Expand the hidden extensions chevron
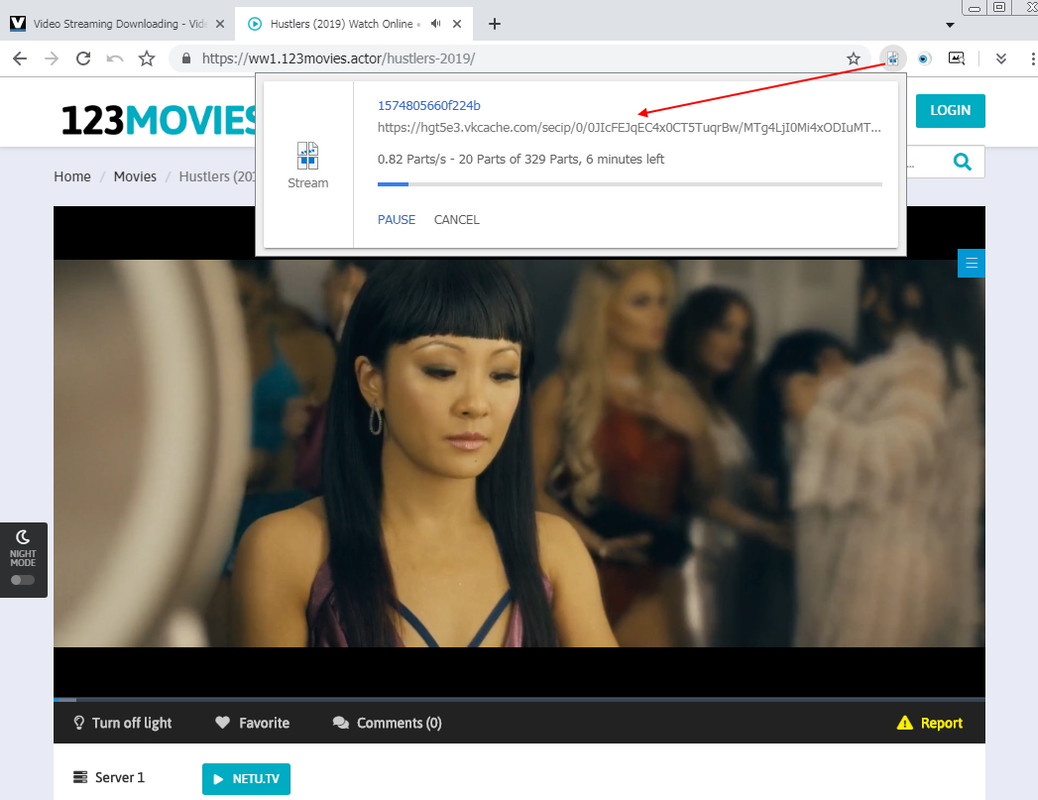The image size is (1038, 800). 1001,58
